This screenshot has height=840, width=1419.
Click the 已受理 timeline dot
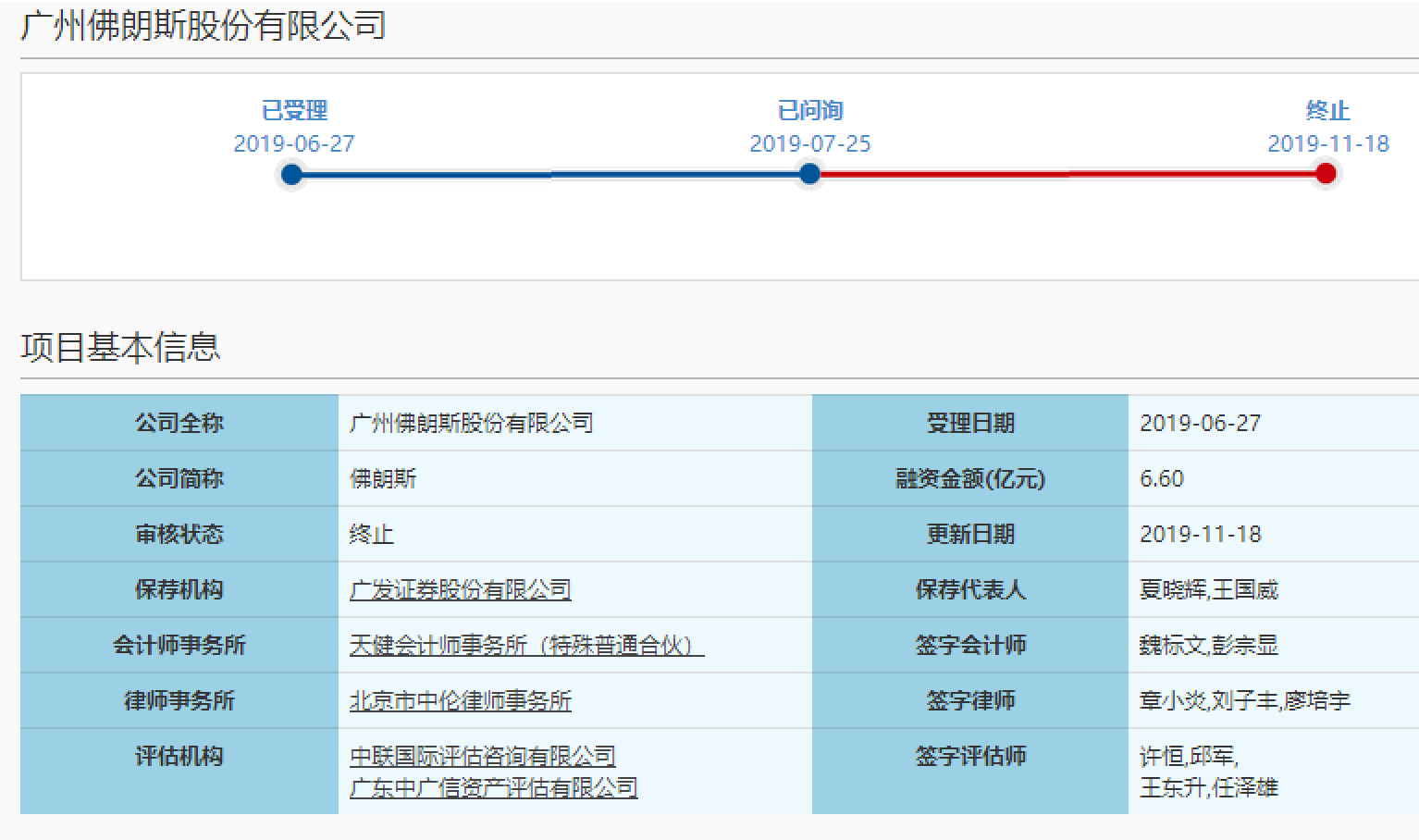click(291, 174)
